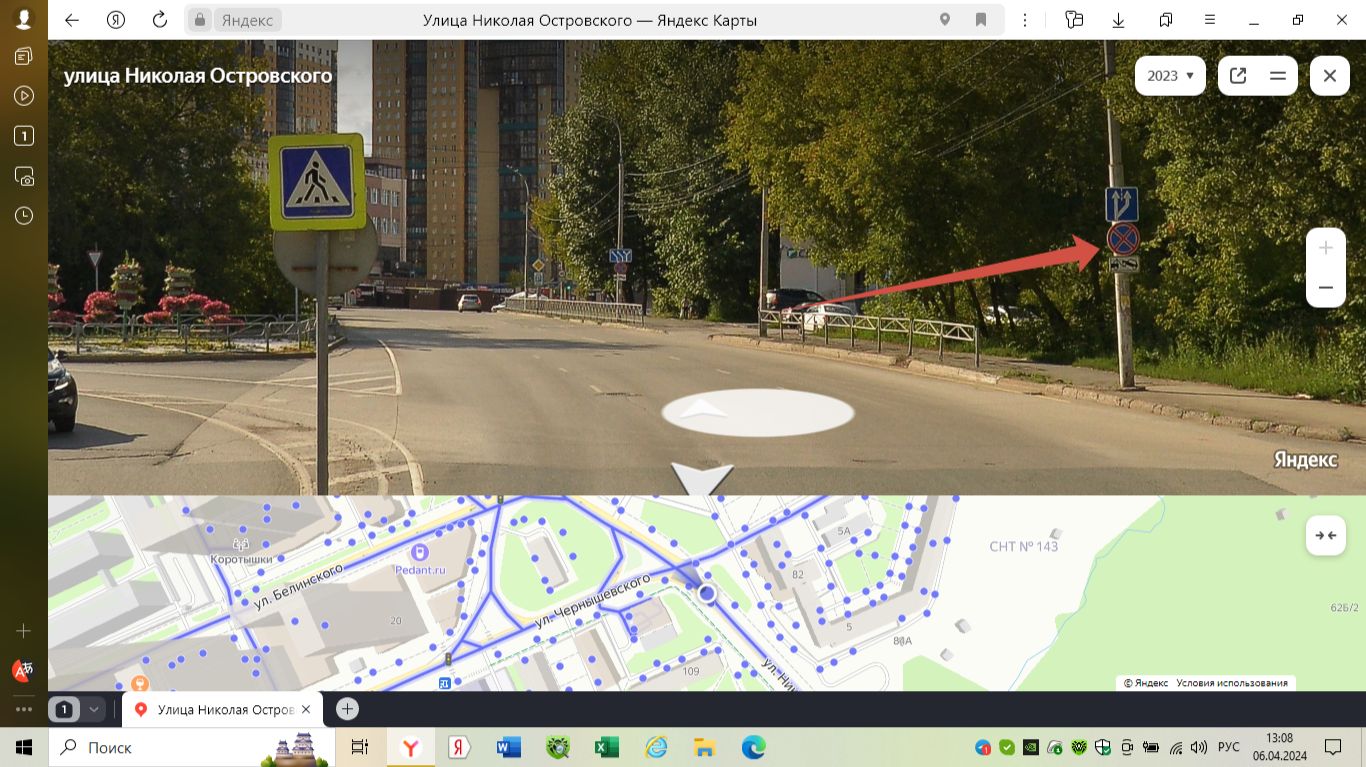Bookmark this page with the bookmark icon

coord(981,20)
